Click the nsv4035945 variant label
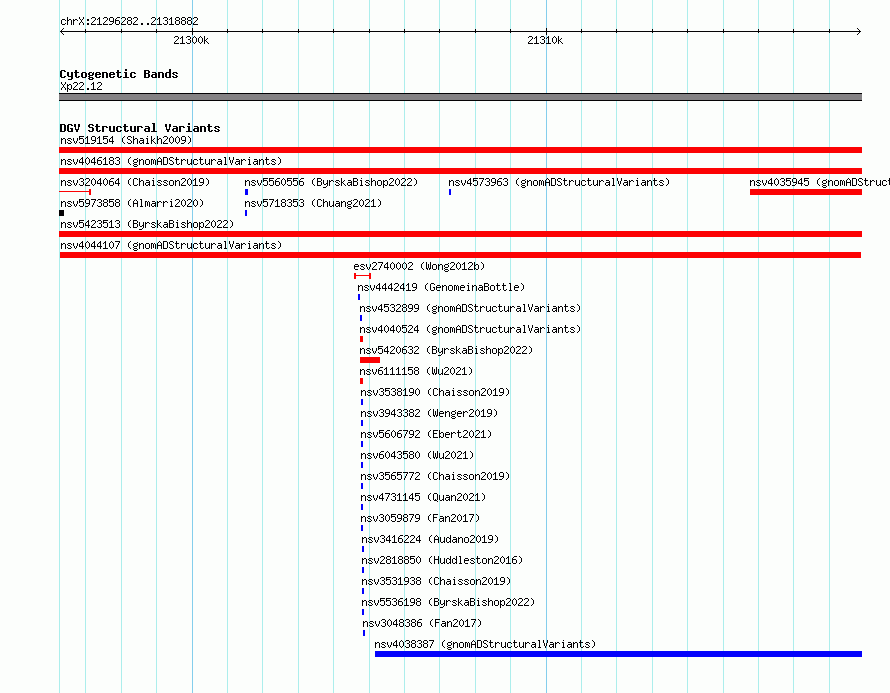 pos(819,182)
